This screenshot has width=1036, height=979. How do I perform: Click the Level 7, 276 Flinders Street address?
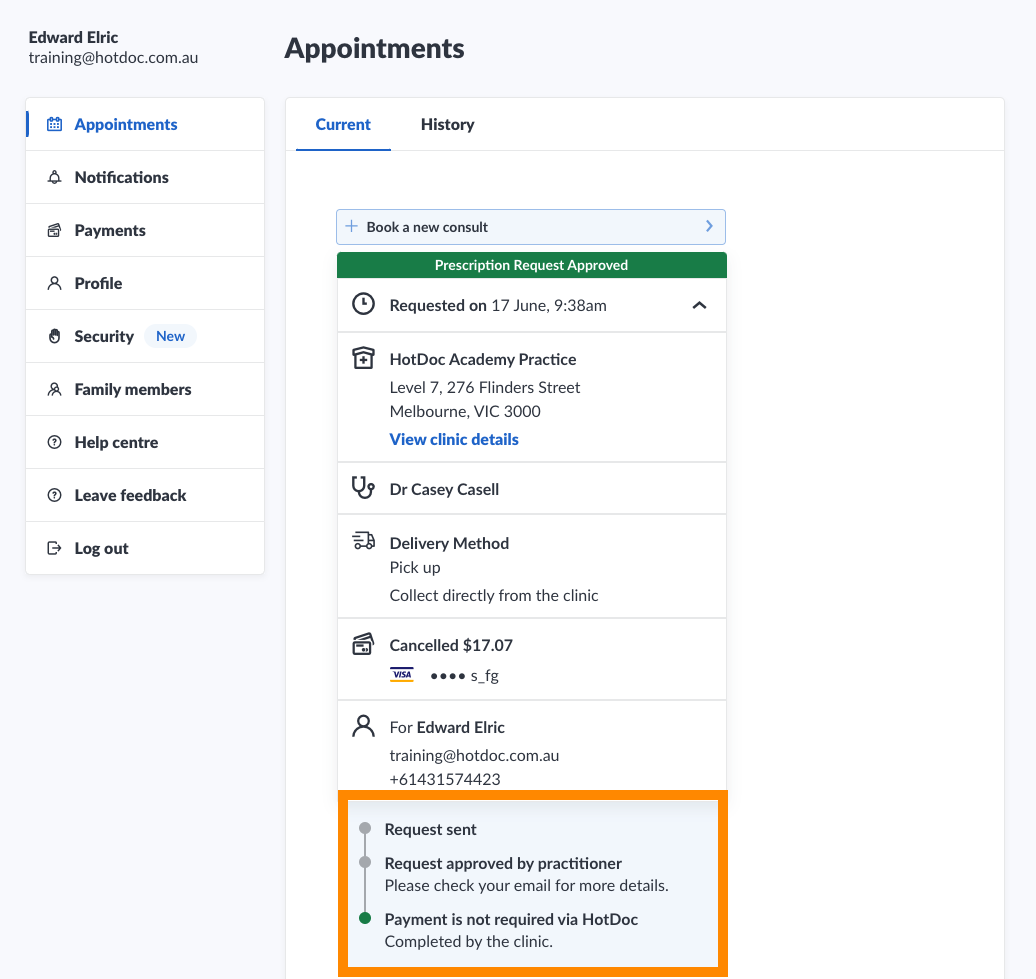[x=485, y=387]
